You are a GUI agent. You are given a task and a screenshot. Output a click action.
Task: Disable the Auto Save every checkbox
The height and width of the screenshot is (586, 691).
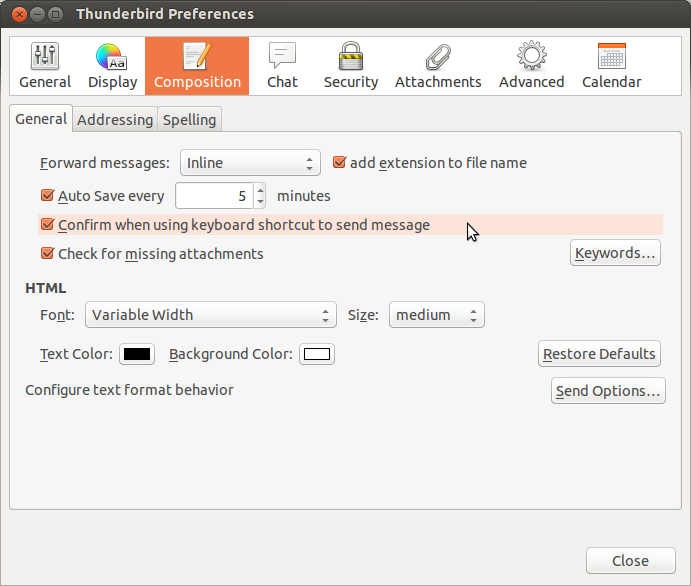click(47, 196)
